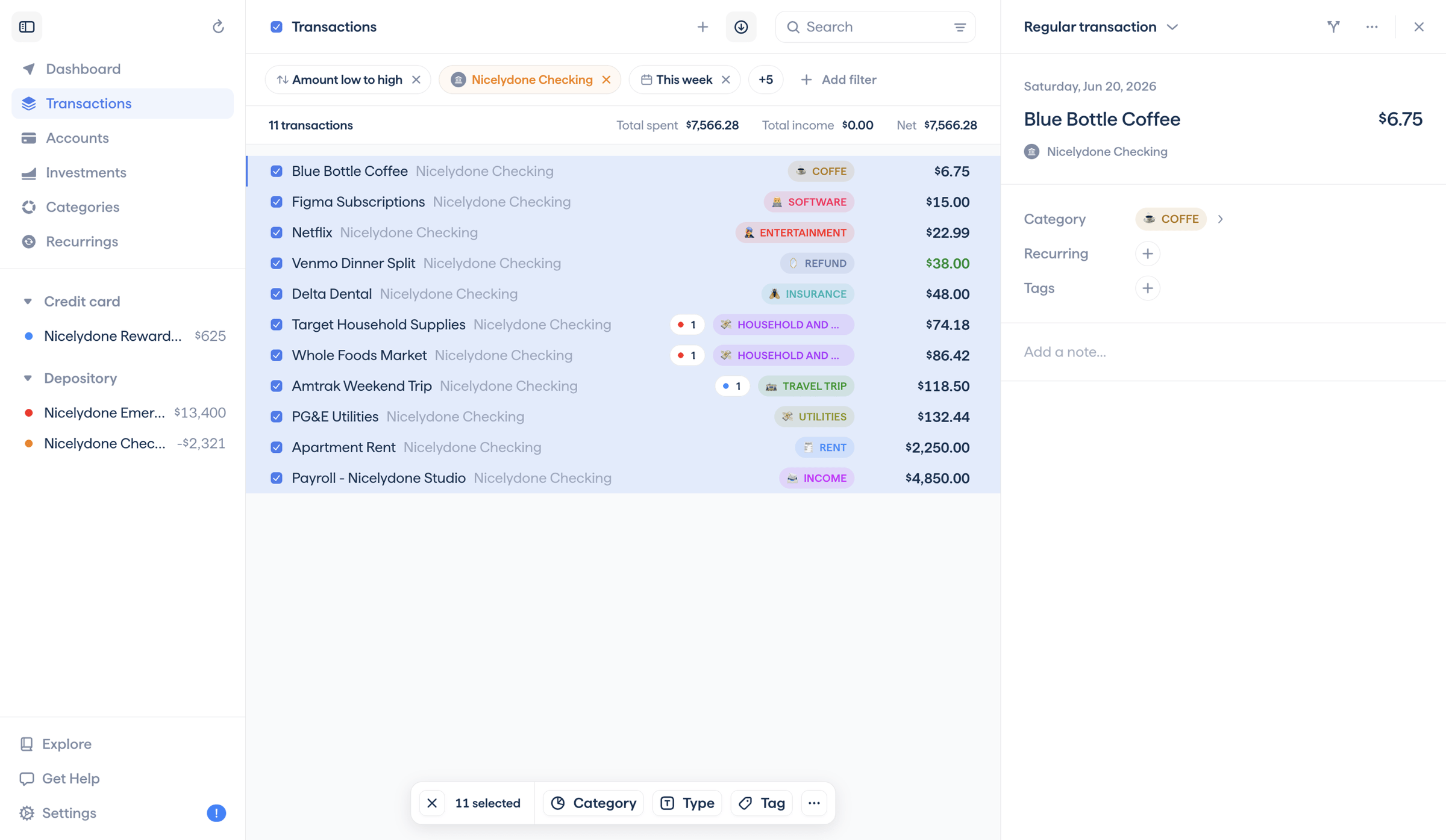Click the INCOME category chip
The image size is (1446, 840).
pyautogui.click(x=816, y=478)
